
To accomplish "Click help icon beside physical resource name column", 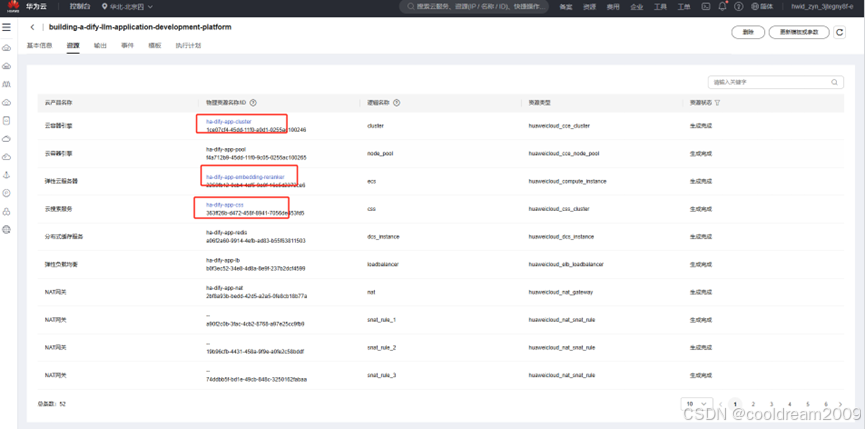I will pyautogui.click(x=253, y=103).
